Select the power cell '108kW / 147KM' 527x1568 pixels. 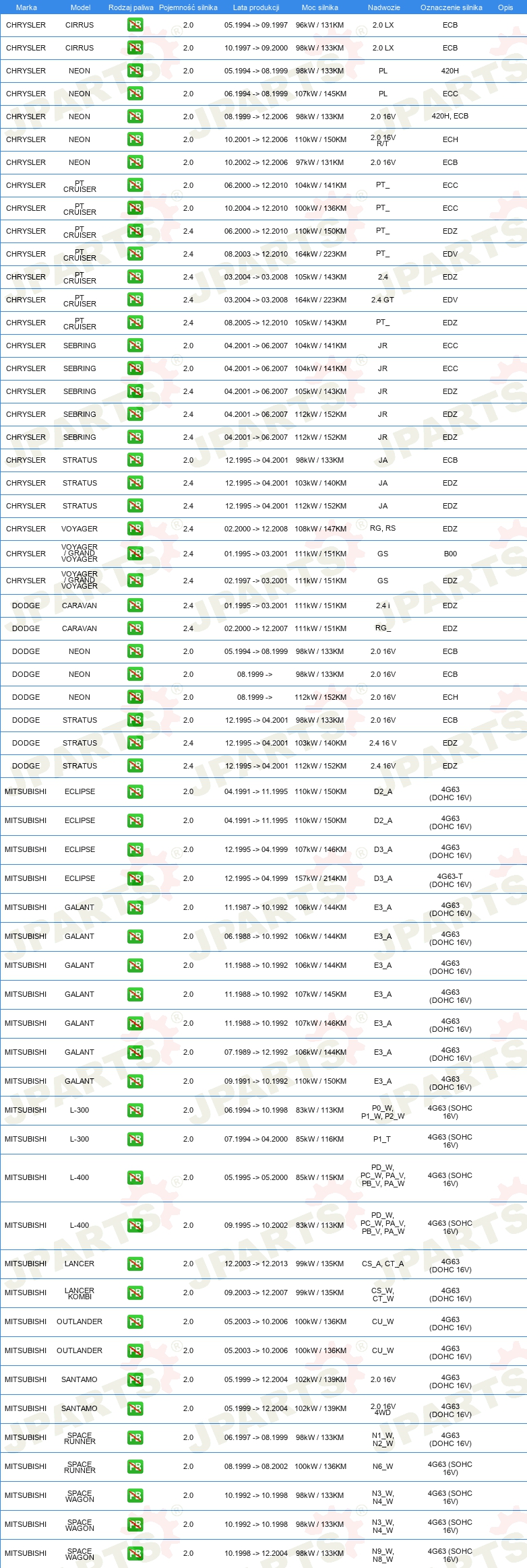click(320, 529)
